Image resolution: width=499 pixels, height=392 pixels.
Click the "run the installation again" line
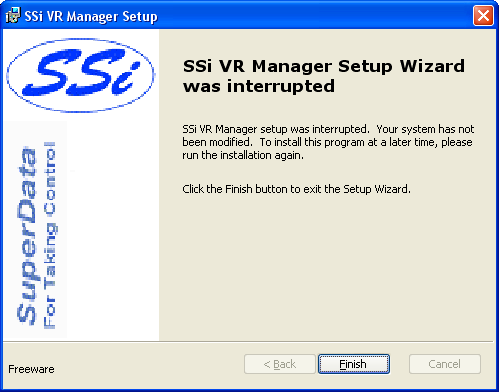coord(243,155)
